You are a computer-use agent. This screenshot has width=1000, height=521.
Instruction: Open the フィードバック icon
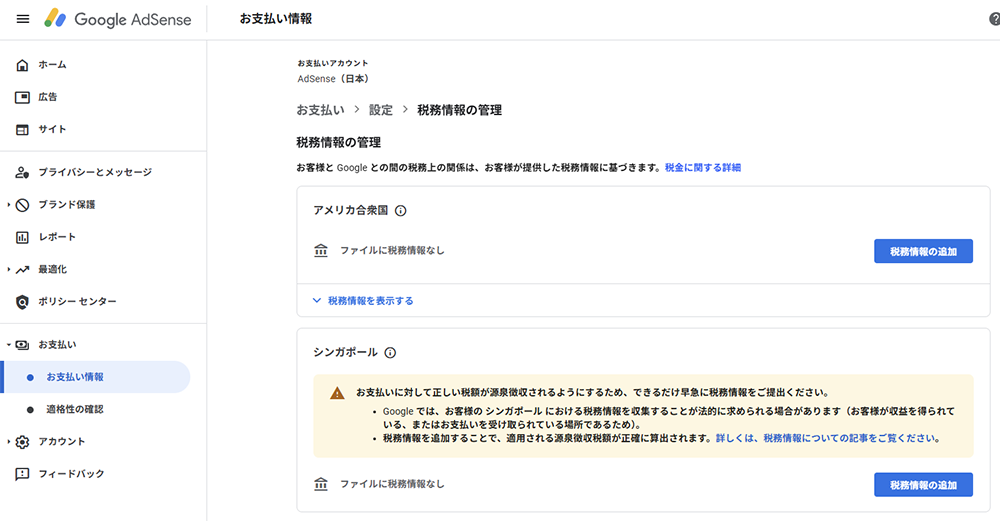(22, 474)
